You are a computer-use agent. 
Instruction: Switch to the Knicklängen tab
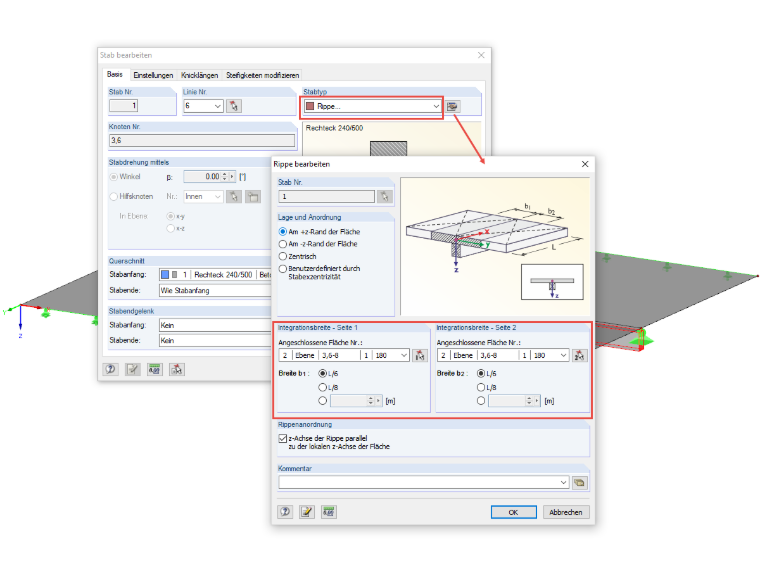pos(199,75)
